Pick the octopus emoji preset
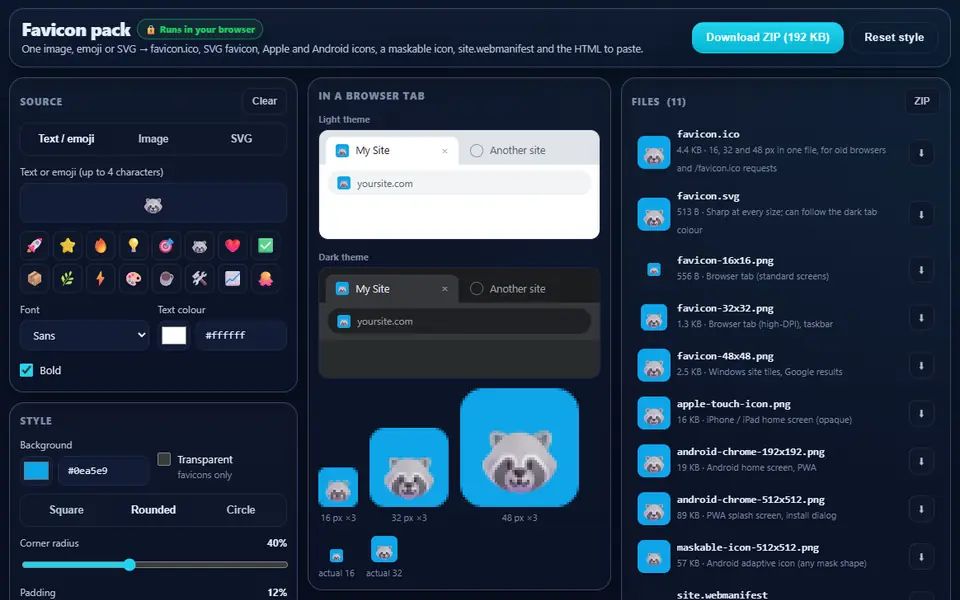The height and width of the screenshot is (600, 960). click(266, 279)
